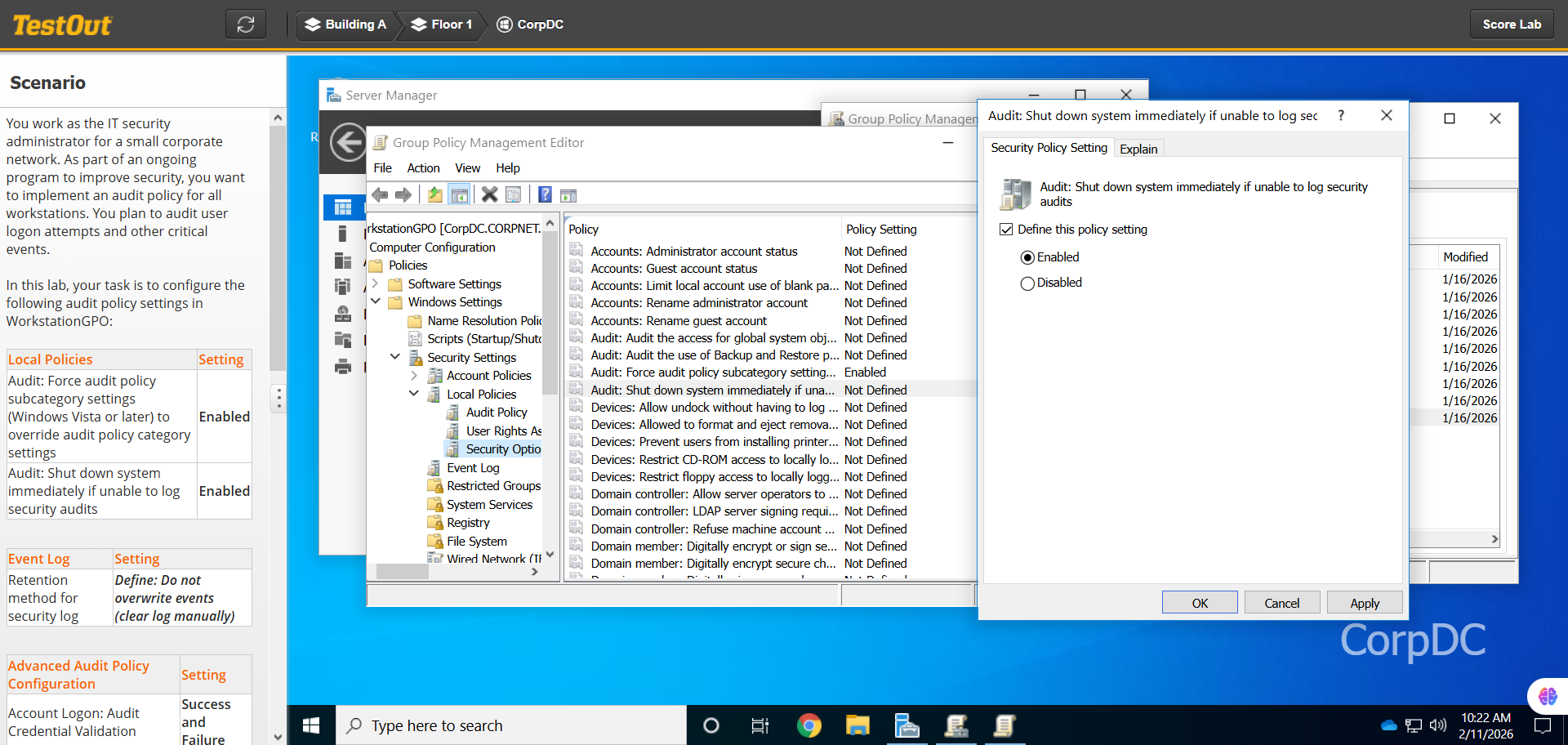Open the Properties toolbar icon

tap(514, 194)
